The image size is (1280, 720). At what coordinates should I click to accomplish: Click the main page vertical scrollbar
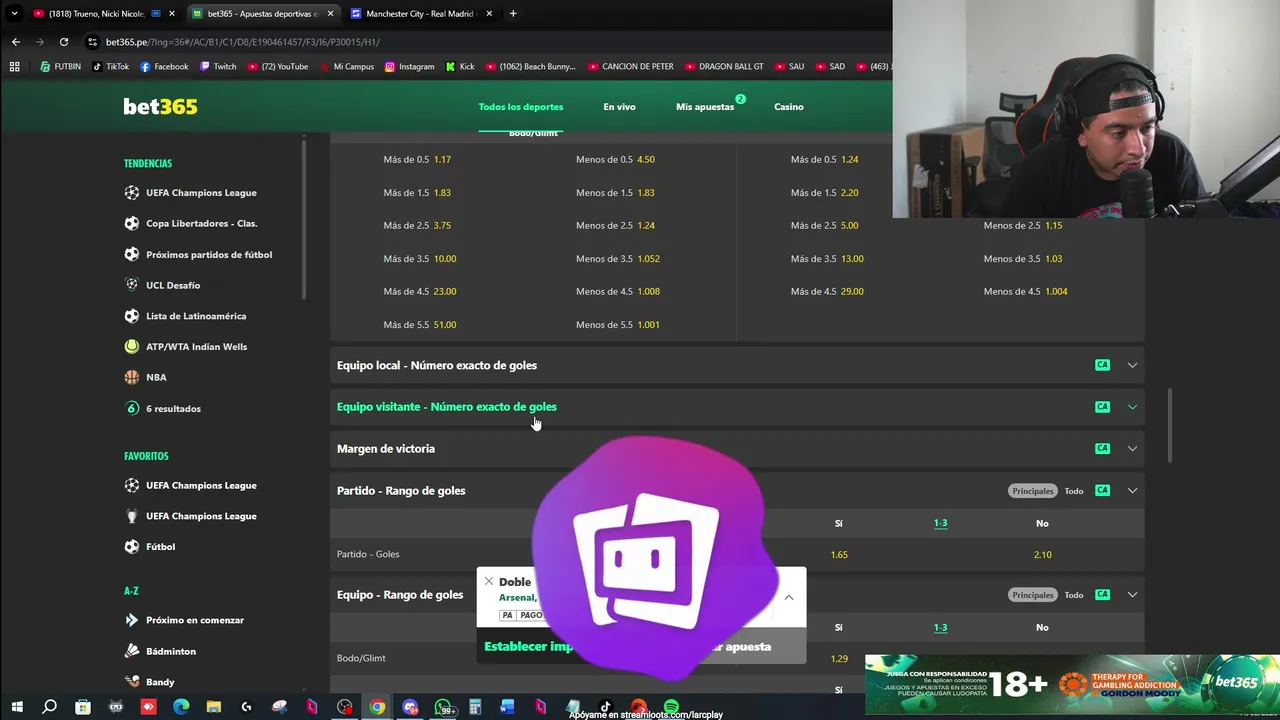pyautogui.click(x=1169, y=426)
